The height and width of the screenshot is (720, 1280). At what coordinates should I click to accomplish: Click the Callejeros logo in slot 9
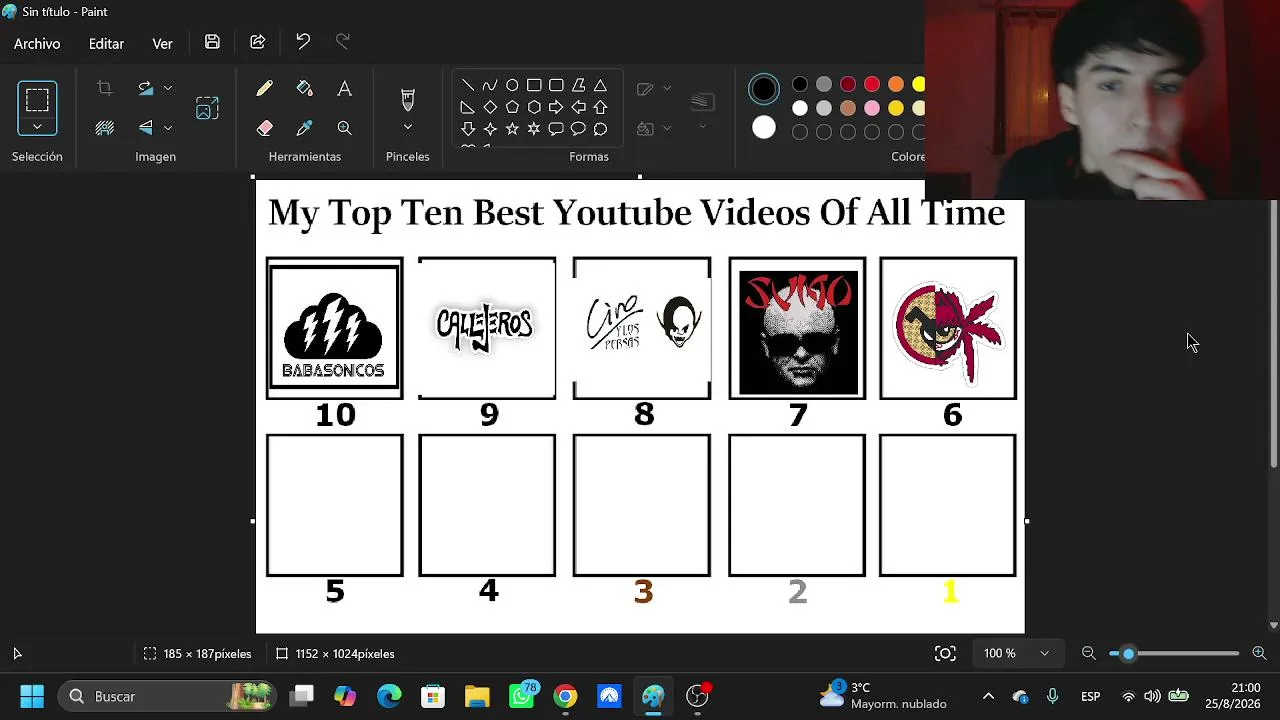[x=486, y=327]
